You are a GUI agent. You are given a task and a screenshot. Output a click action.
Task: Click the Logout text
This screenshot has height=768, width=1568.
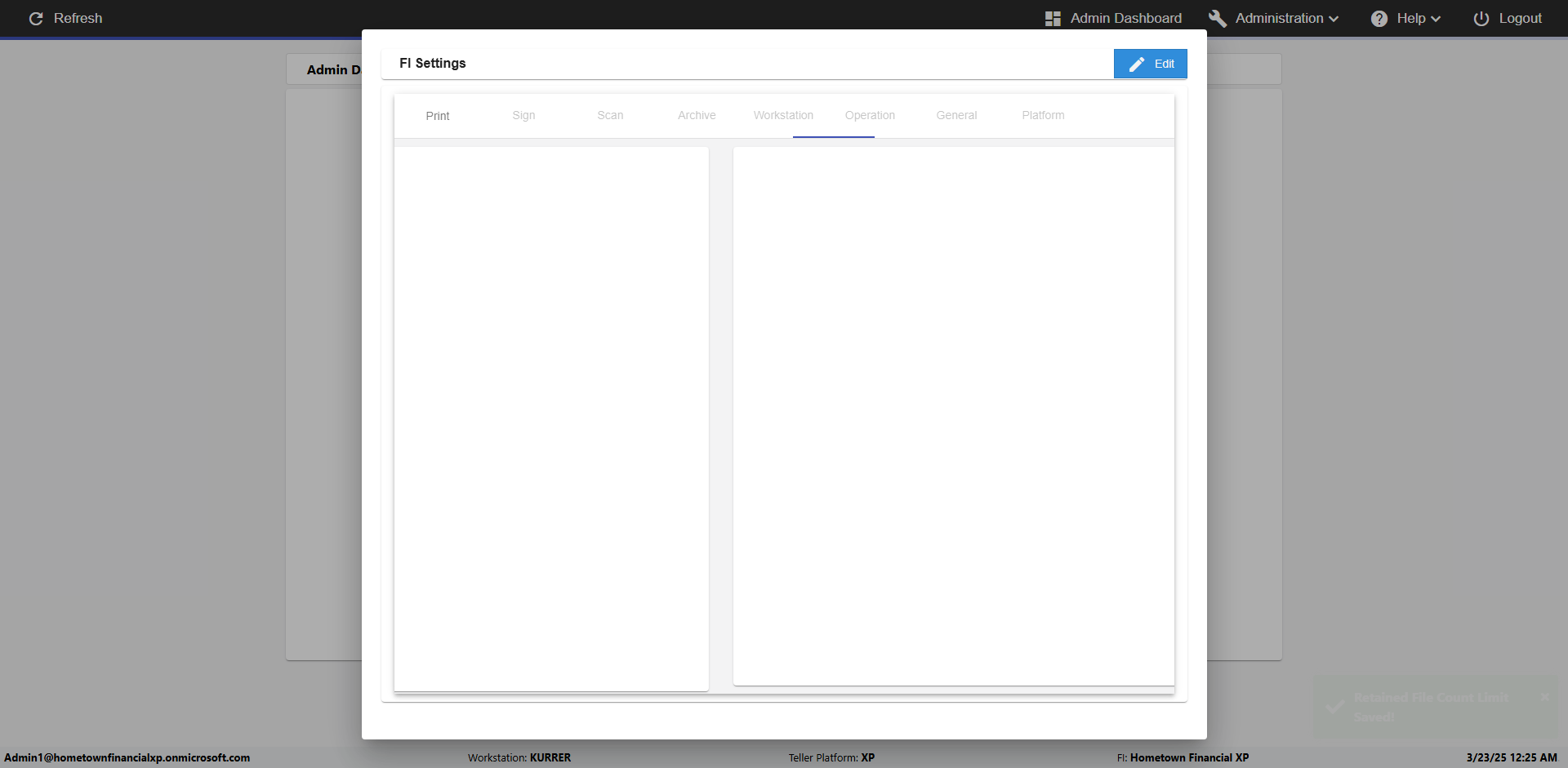click(1520, 18)
